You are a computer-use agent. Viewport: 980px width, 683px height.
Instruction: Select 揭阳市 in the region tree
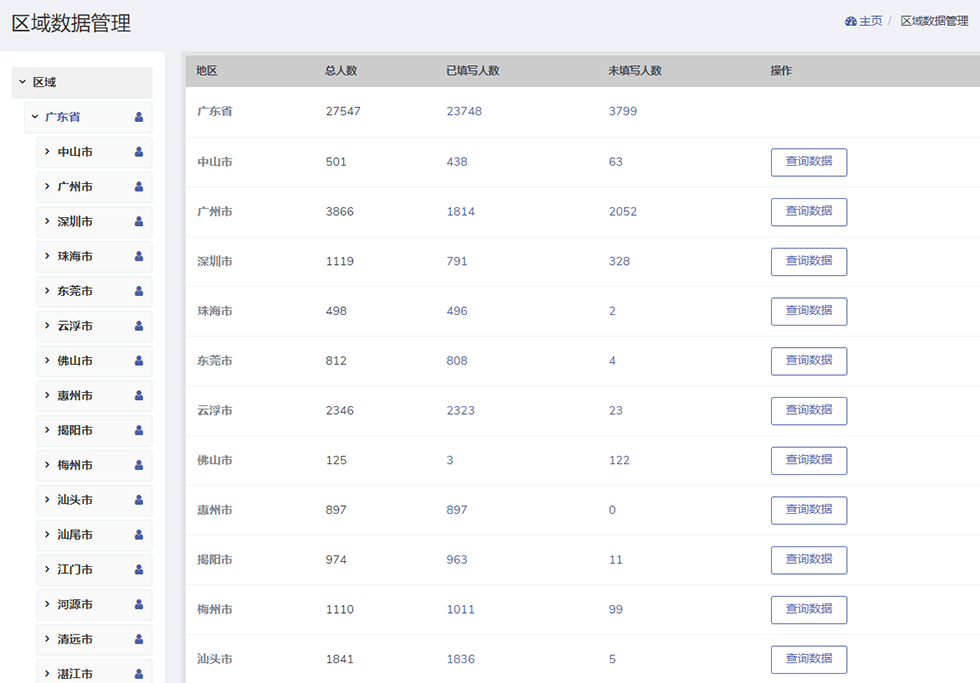(x=75, y=431)
